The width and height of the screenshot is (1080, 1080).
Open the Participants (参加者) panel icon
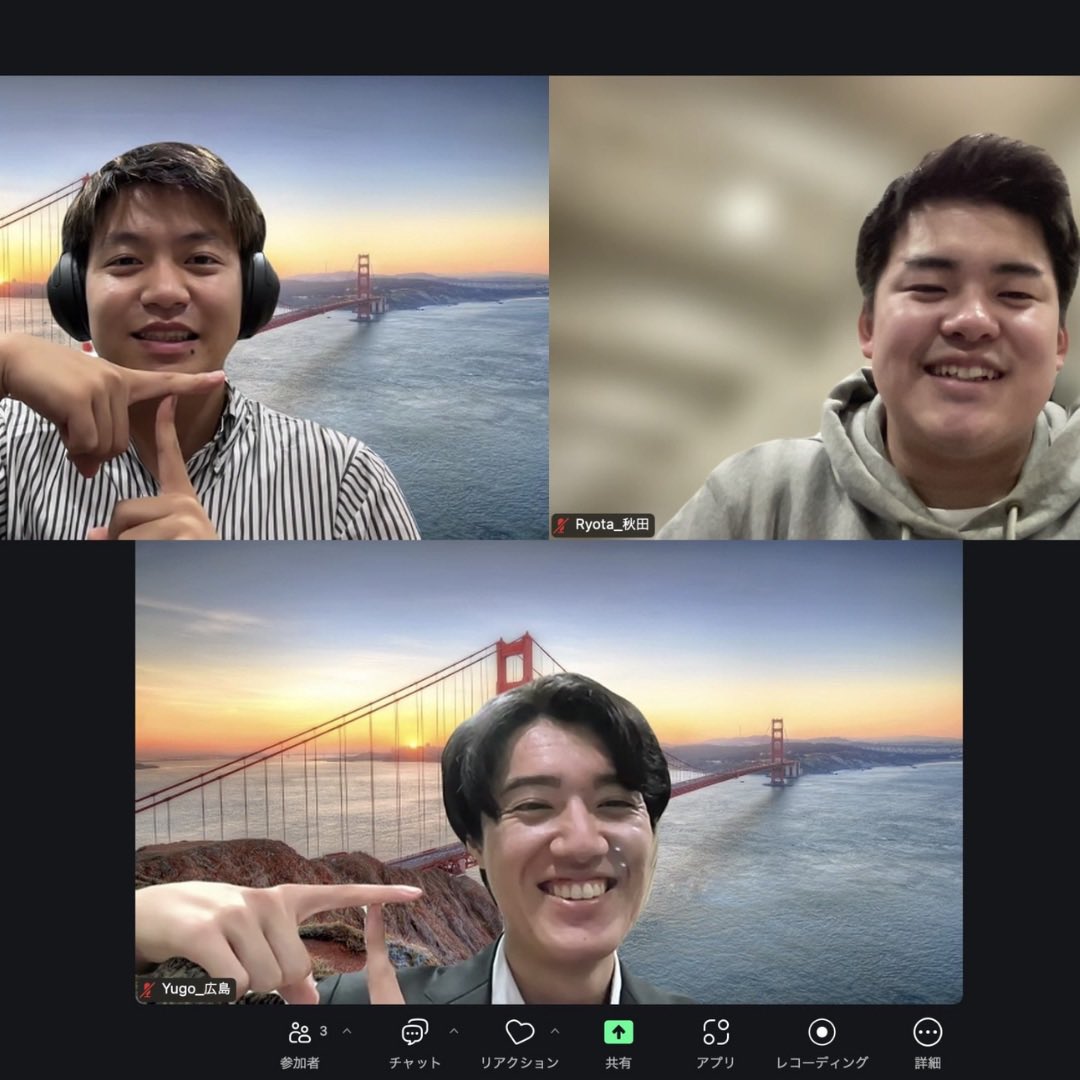[300, 1032]
